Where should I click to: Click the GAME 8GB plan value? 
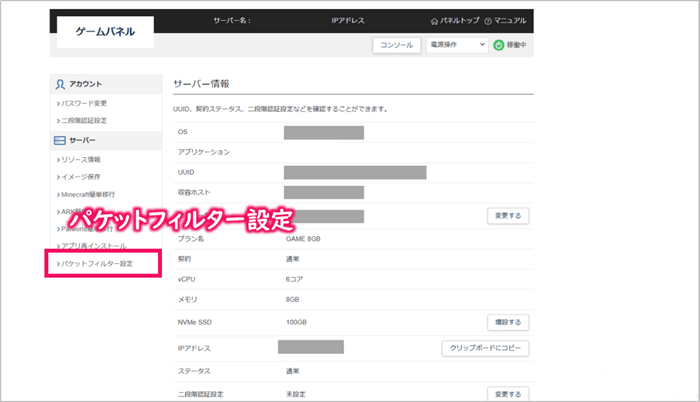point(303,239)
